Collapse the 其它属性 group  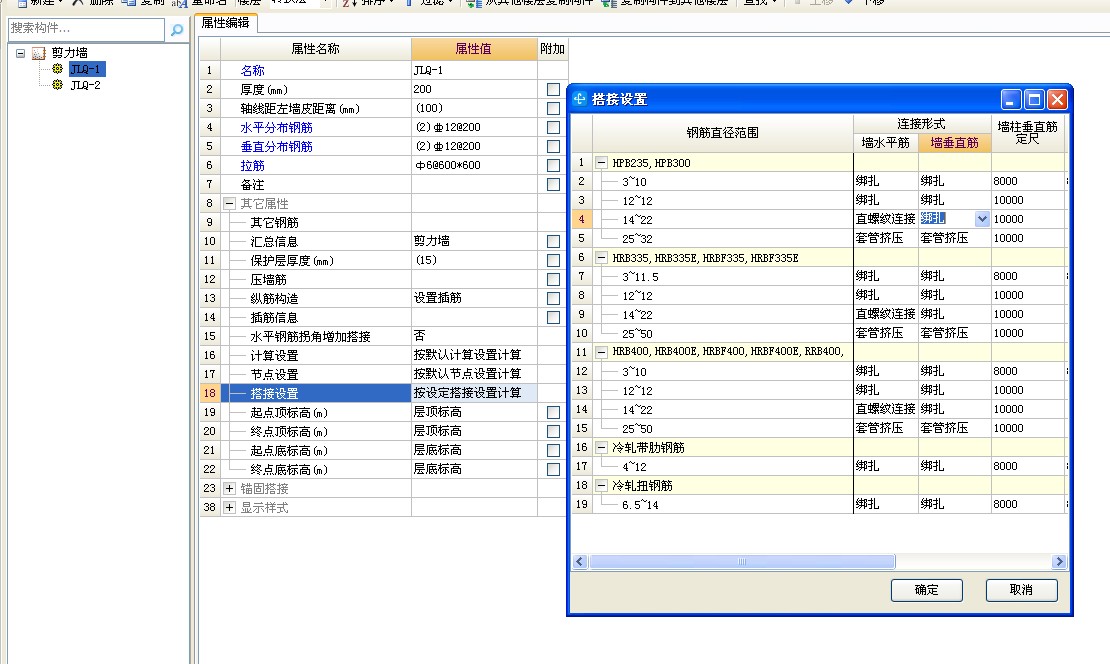229,204
